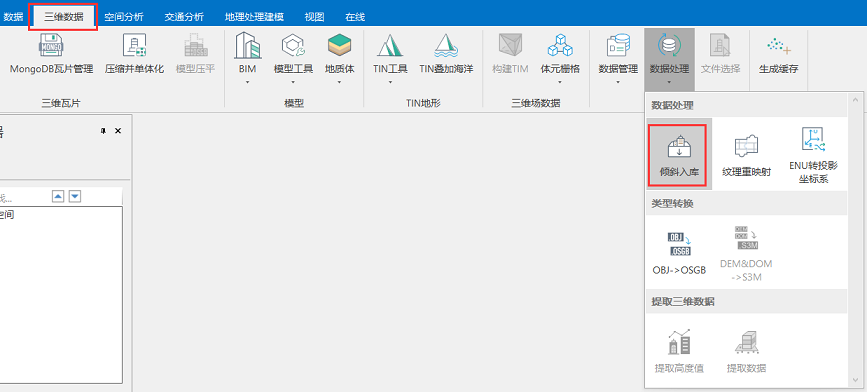Select 倾斜入库 in the data processing panel
This screenshot has height=392, width=867.
pos(679,156)
